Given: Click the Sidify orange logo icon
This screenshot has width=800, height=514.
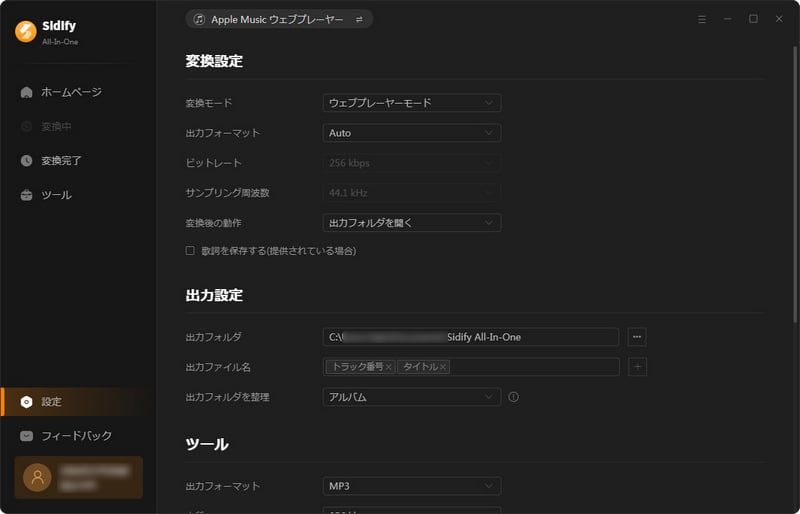Looking at the screenshot, I should click(x=26, y=31).
